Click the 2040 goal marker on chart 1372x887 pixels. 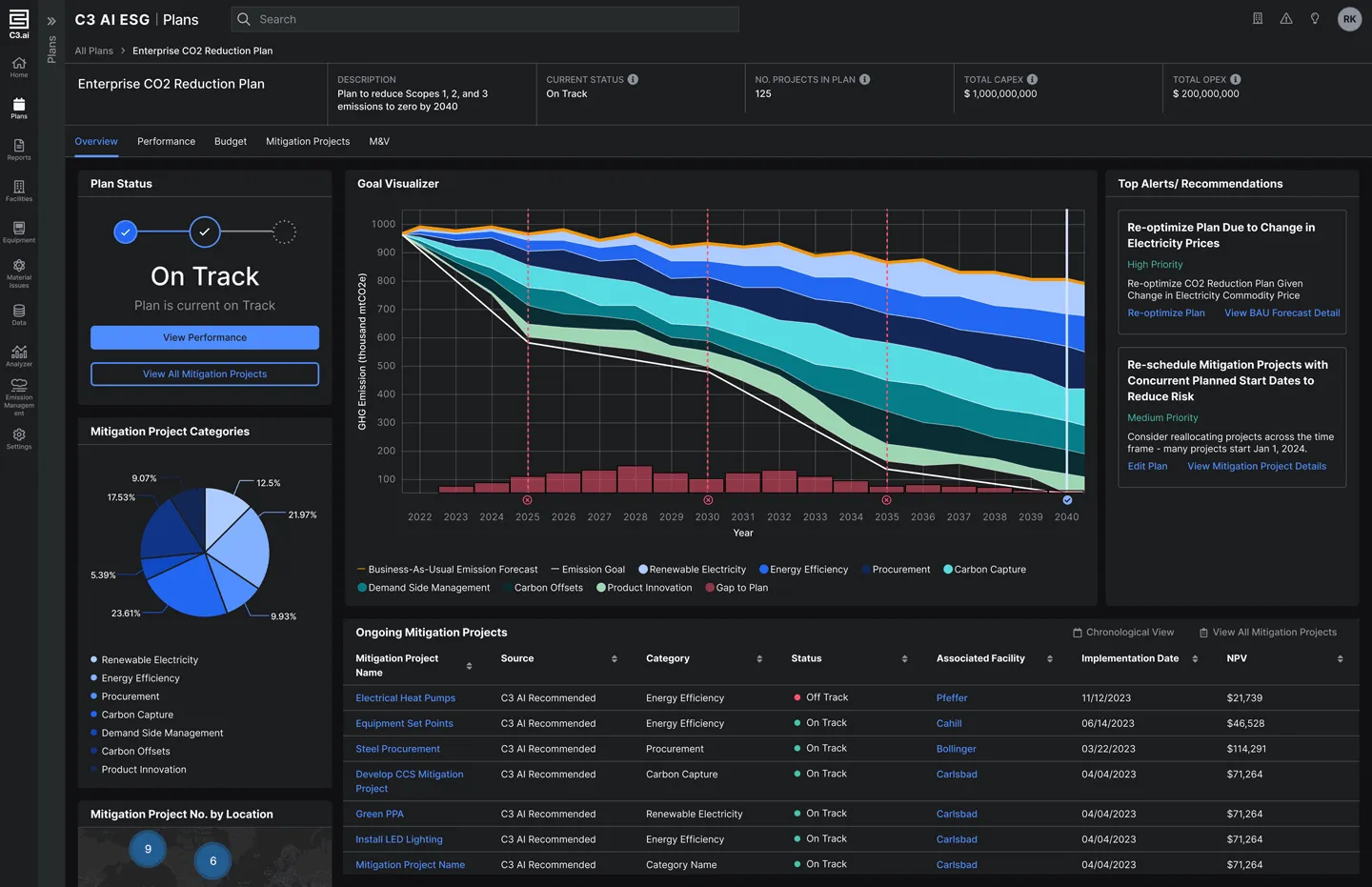[1067, 500]
